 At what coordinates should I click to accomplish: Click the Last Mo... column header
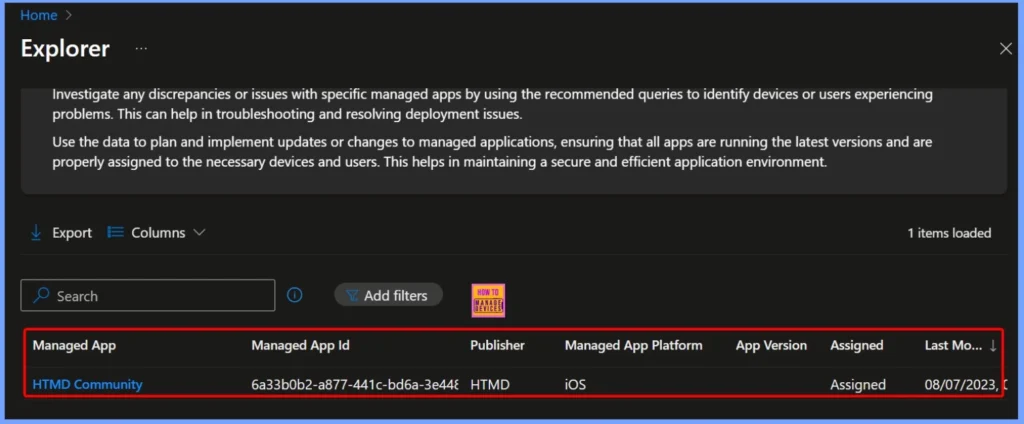pos(953,346)
